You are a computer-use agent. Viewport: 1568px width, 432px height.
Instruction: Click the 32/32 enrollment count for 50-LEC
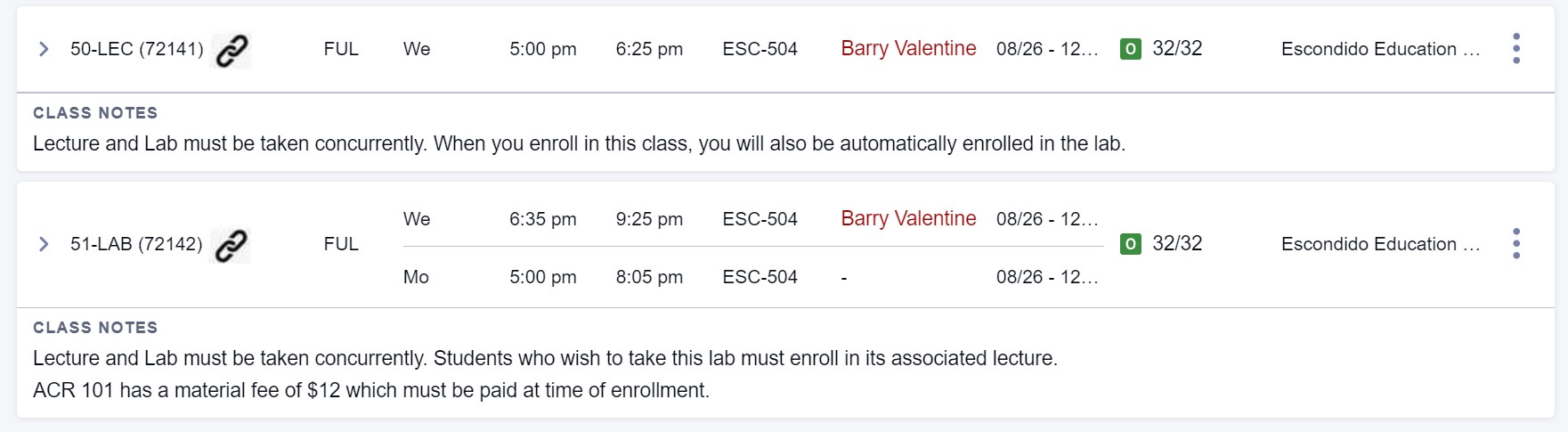tap(1177, 49)
